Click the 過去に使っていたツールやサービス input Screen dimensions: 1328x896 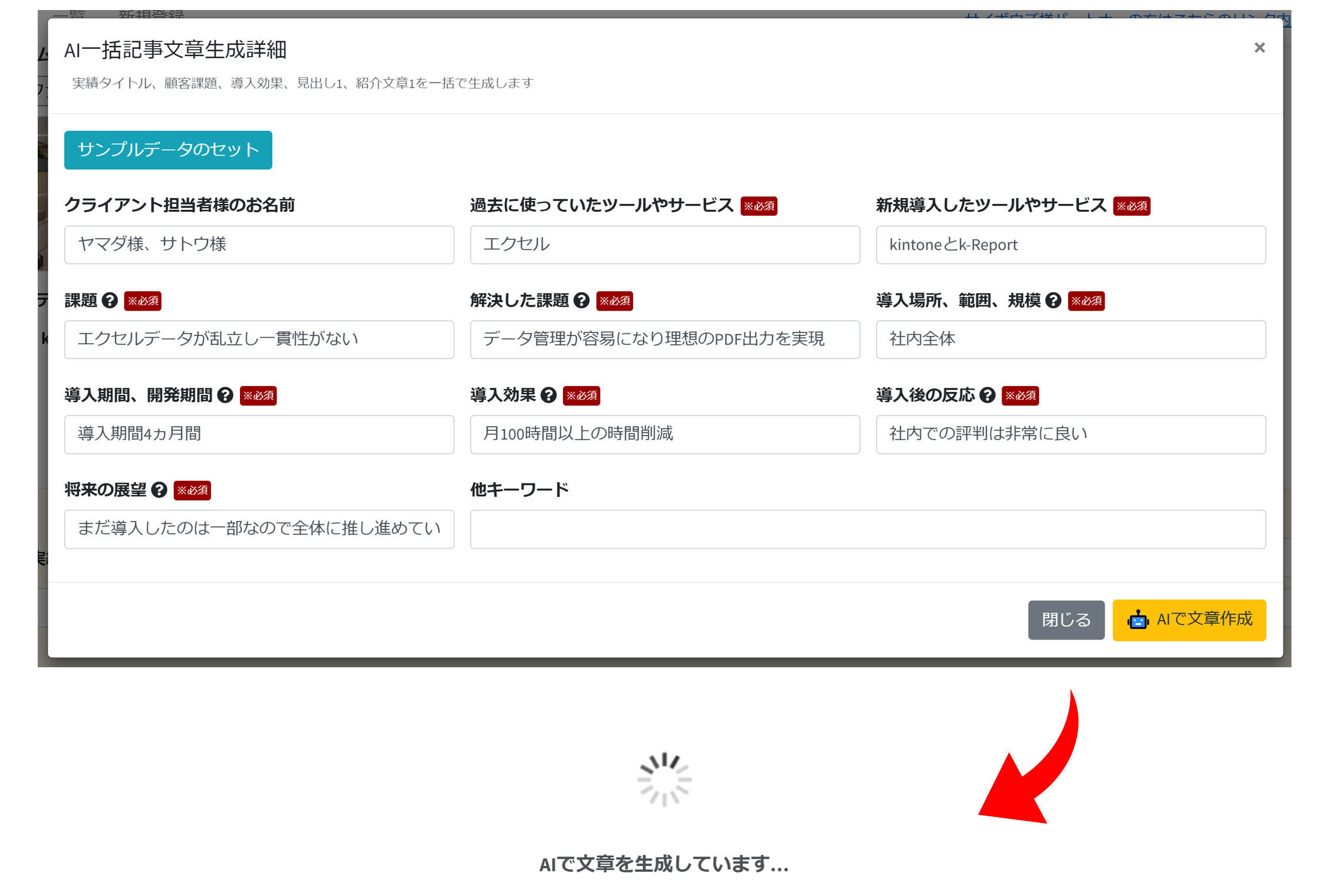pos(664,245)
